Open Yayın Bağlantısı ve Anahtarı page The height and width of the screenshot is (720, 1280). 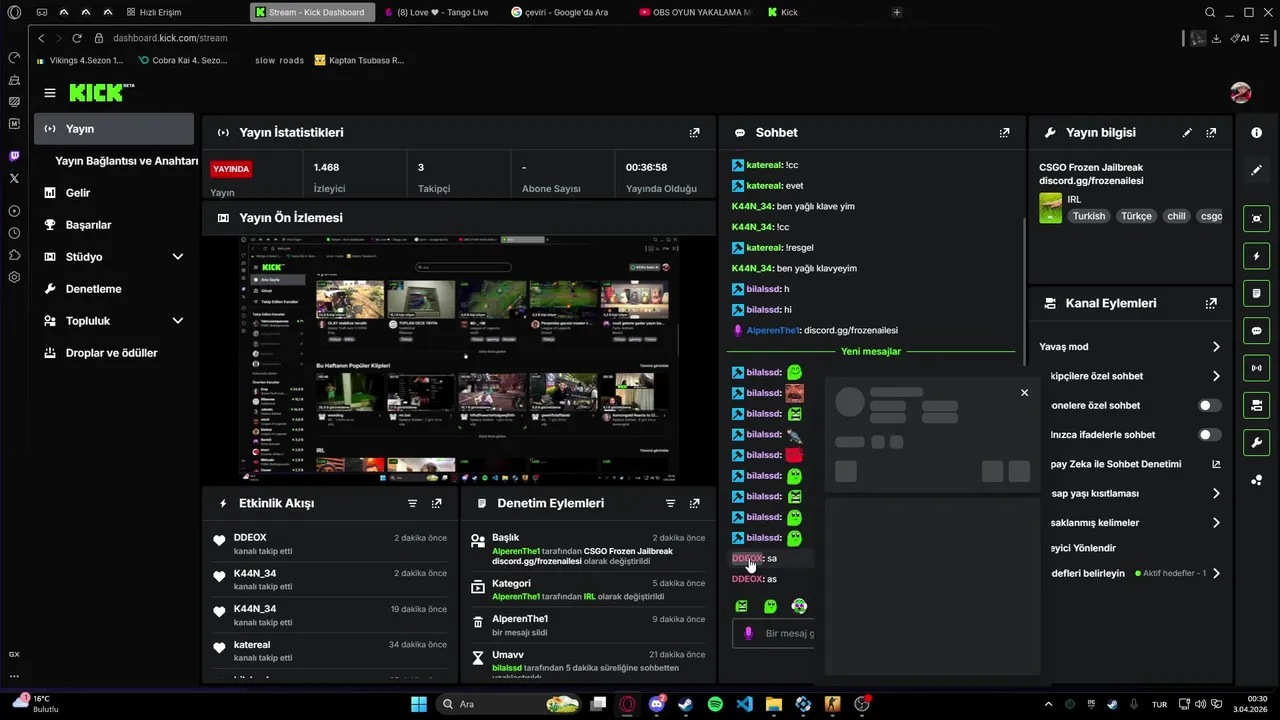coord(126,161)
